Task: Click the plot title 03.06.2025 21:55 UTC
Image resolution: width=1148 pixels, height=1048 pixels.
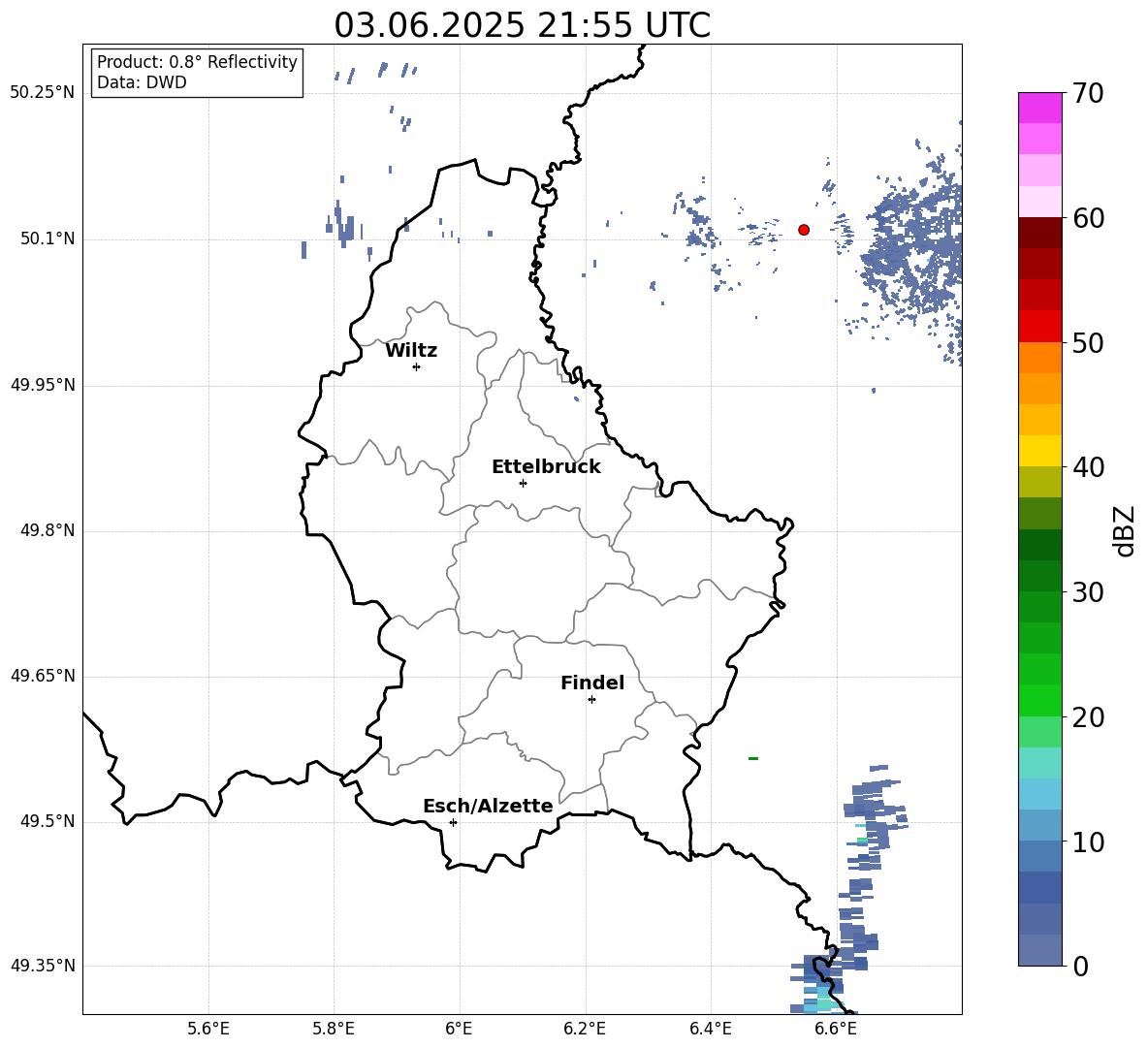Action: tap(522, 25)
